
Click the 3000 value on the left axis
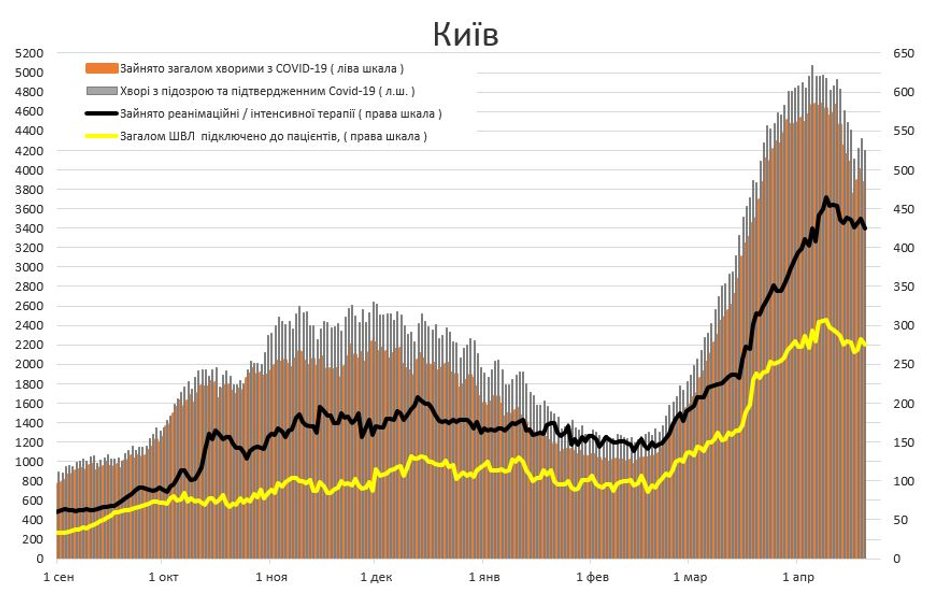(30, 267)
